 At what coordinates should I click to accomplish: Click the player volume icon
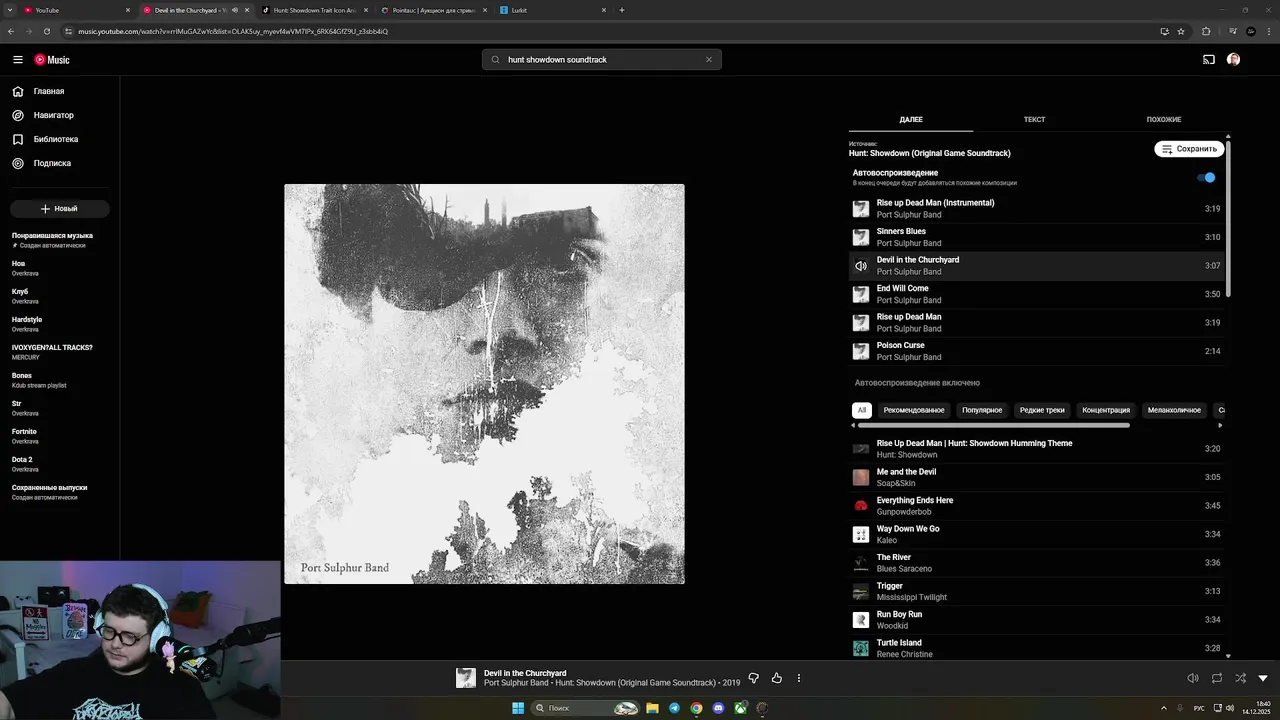click(x=1193, y=678)
